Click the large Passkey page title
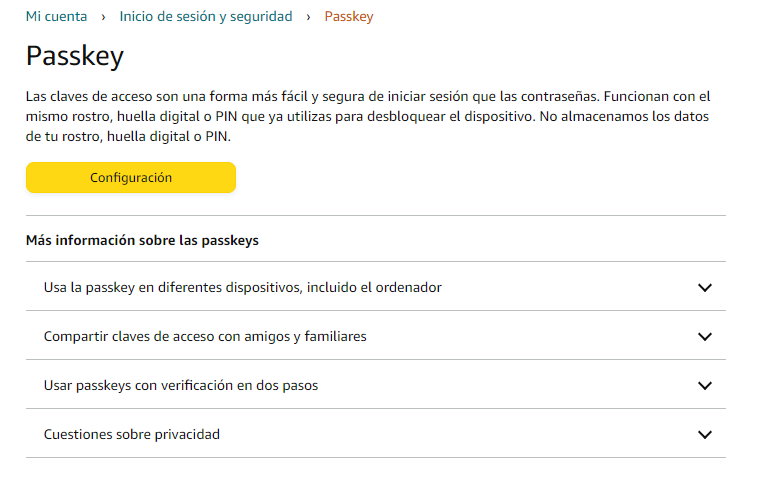Image resolution: width=758 pixels, height=480 pixels. [75, 55]
